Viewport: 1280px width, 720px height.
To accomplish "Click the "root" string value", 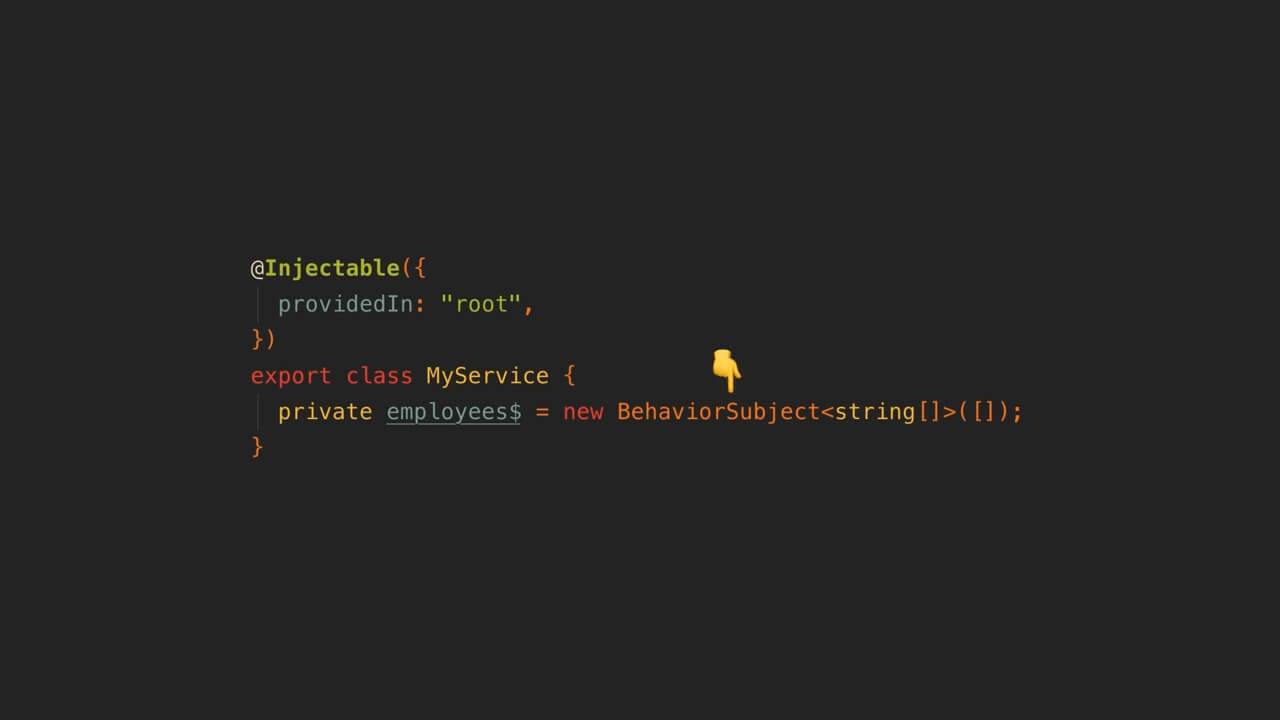I will coord(481,304).
